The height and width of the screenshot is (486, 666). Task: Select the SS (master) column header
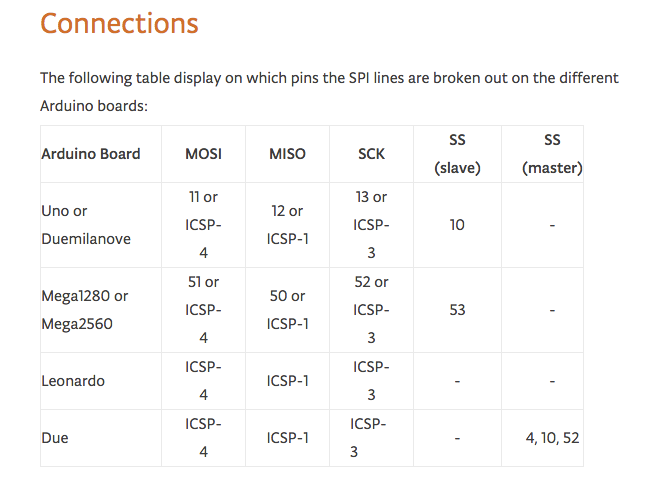click(x=552, y=154)
